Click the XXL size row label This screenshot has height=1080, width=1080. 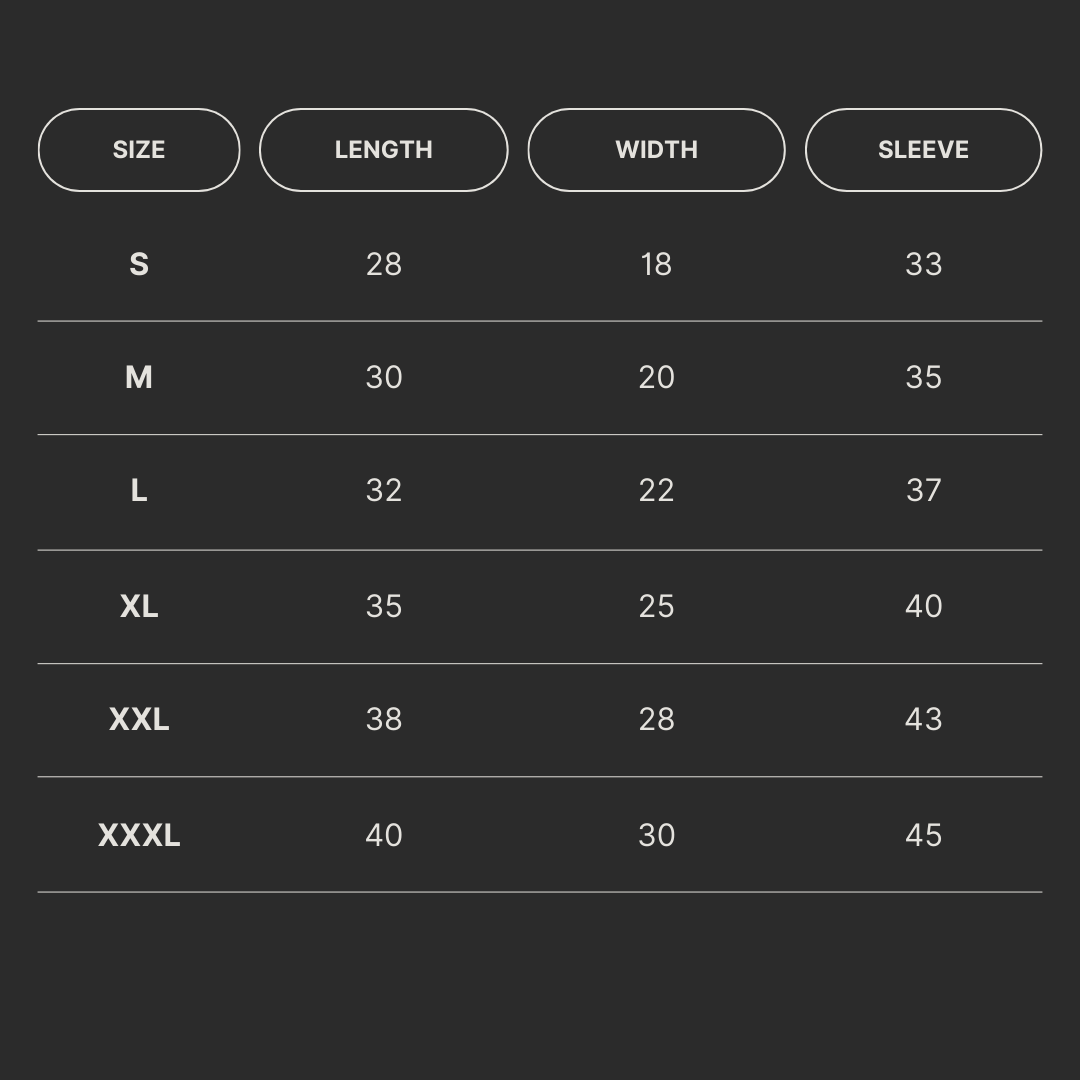[x=139, y=719]
